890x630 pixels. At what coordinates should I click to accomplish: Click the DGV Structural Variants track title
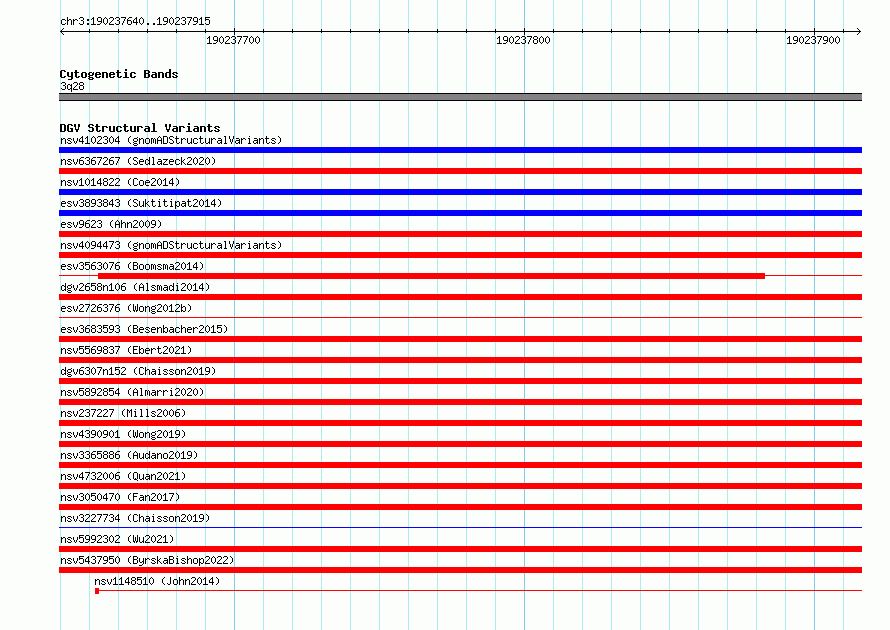[140, 128]
